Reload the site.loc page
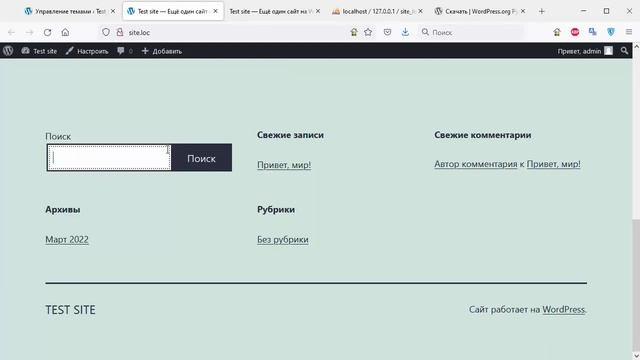The height and width of the screenshot is (360, 640). [x=47, y=32]
